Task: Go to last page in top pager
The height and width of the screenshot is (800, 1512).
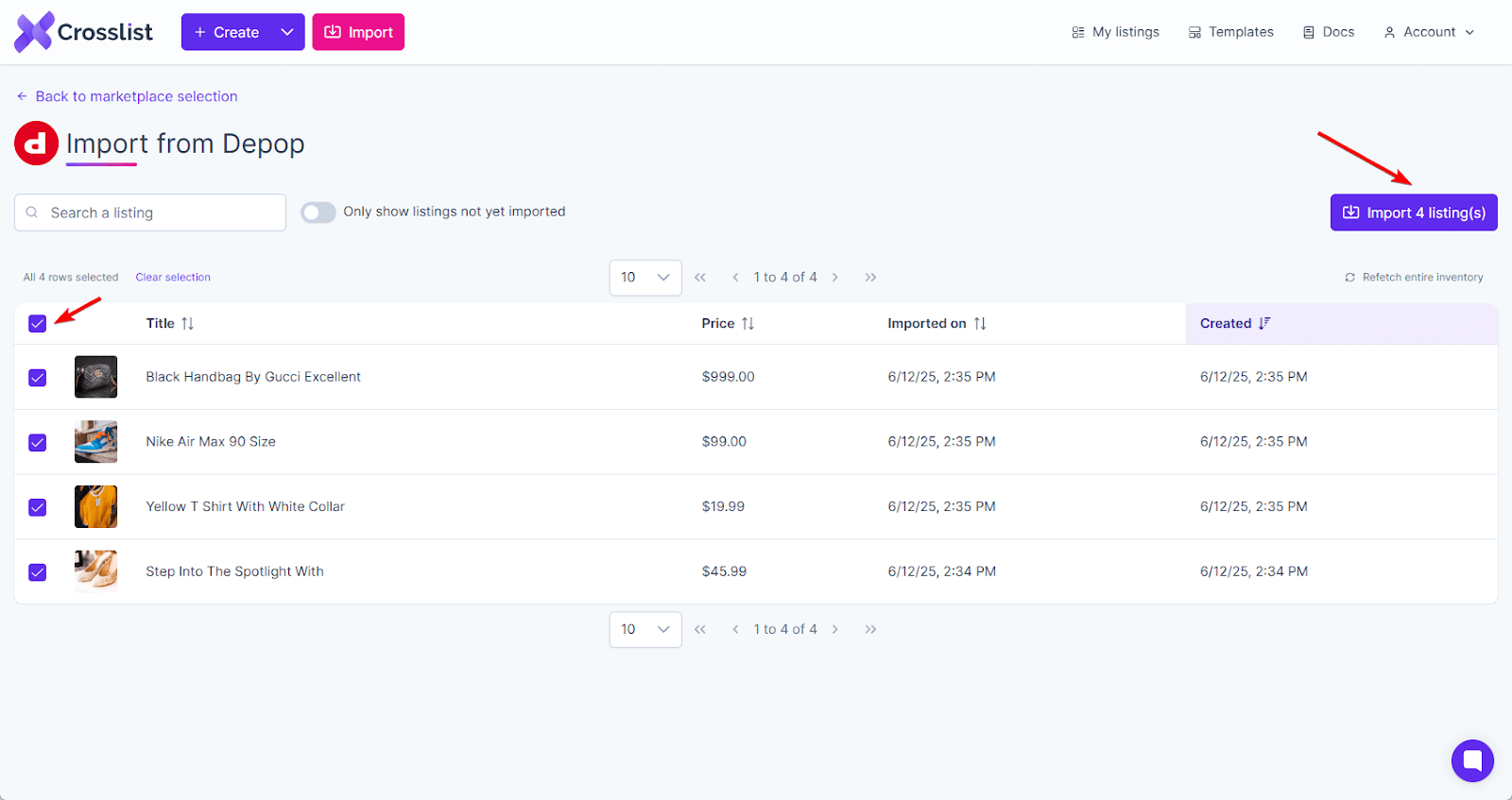Action: (x=870, y=277)
